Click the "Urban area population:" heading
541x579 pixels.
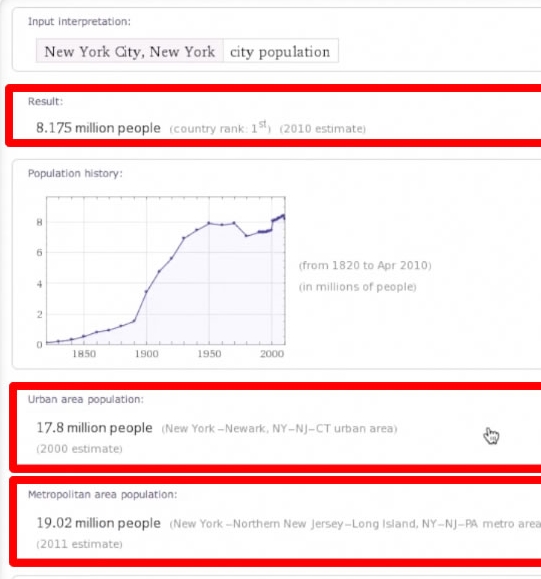[x=86, y=400]
